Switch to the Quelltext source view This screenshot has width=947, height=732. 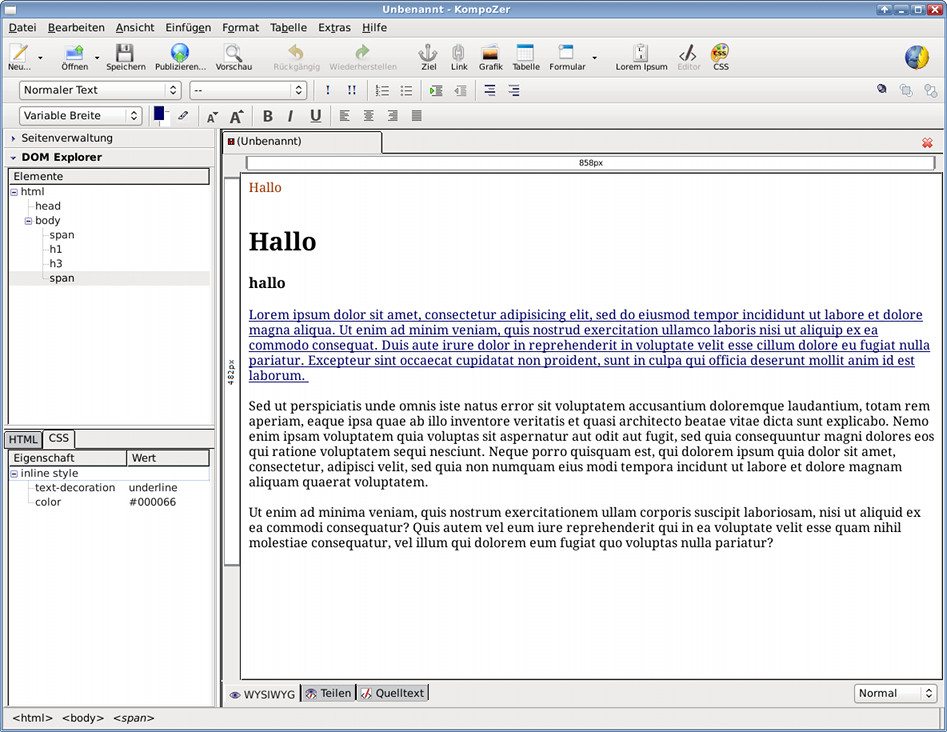[392, 693]
